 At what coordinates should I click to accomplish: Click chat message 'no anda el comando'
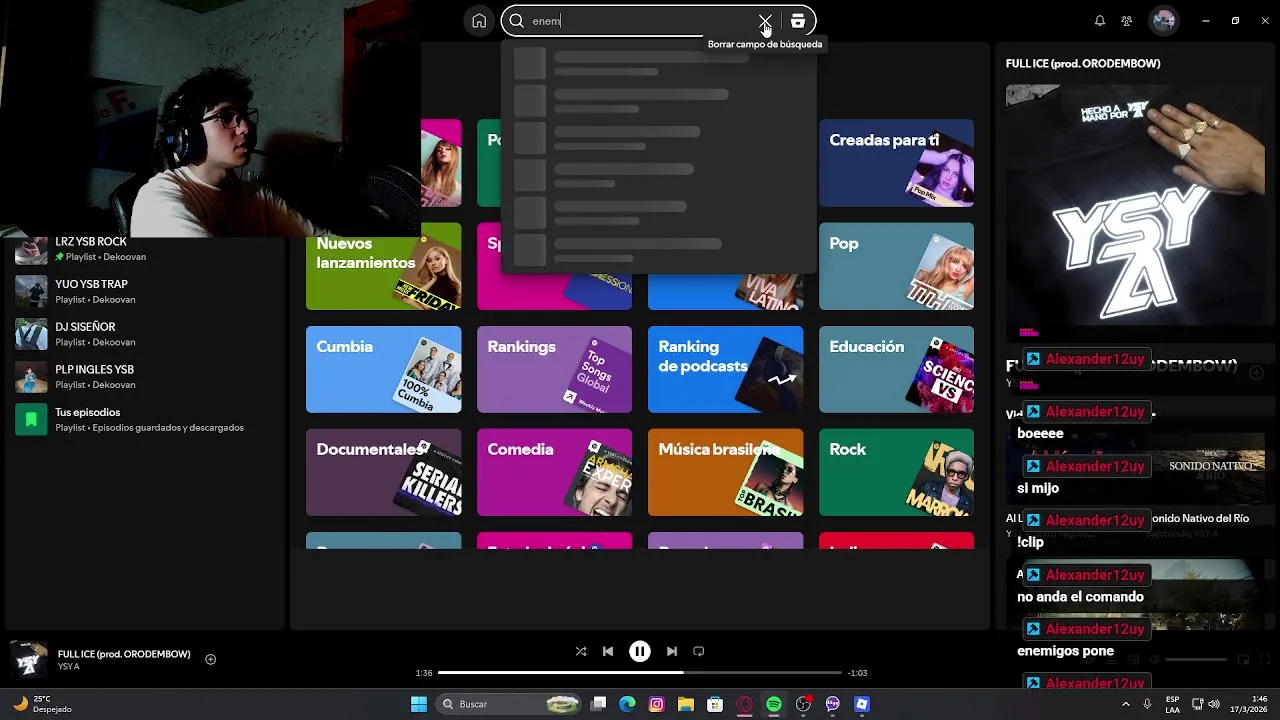click(x=1080, y=597)
